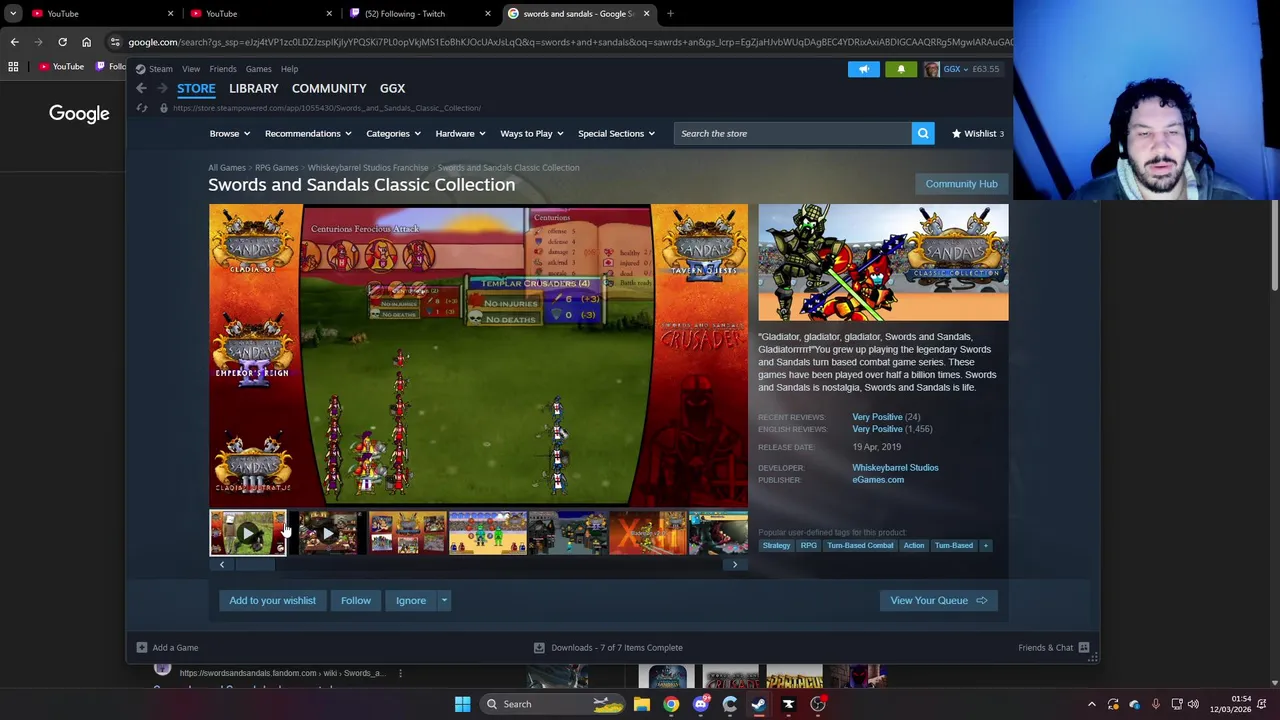1280x720 pixels.
Task: Open the Friends & Chat icon
Action: point(1083,647)
